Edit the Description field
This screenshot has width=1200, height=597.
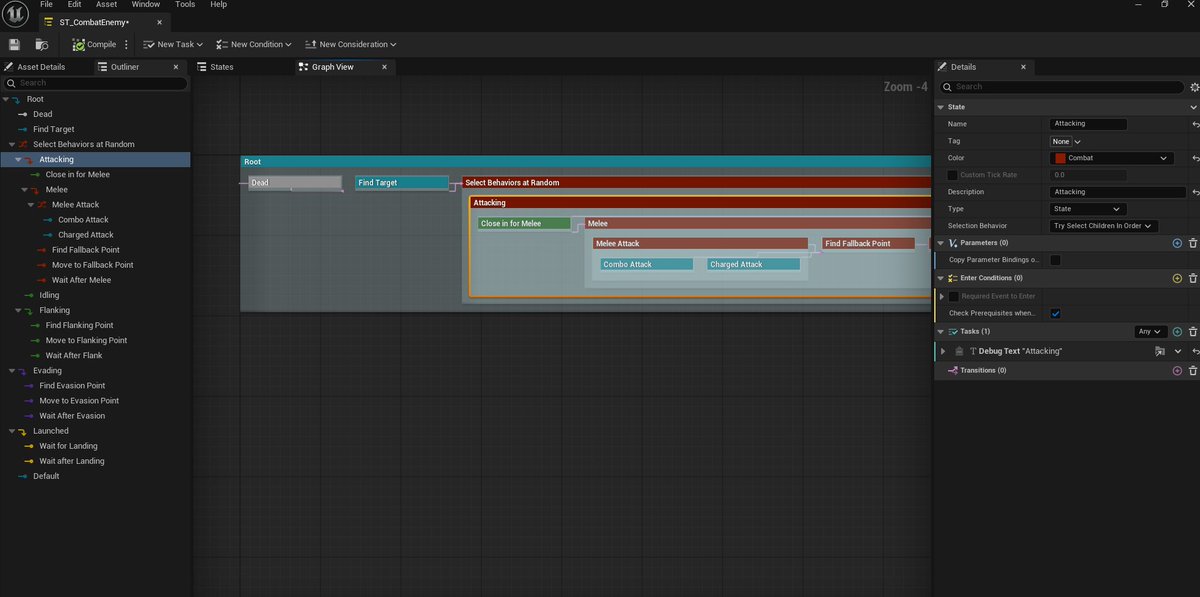tap(1118, 192)
